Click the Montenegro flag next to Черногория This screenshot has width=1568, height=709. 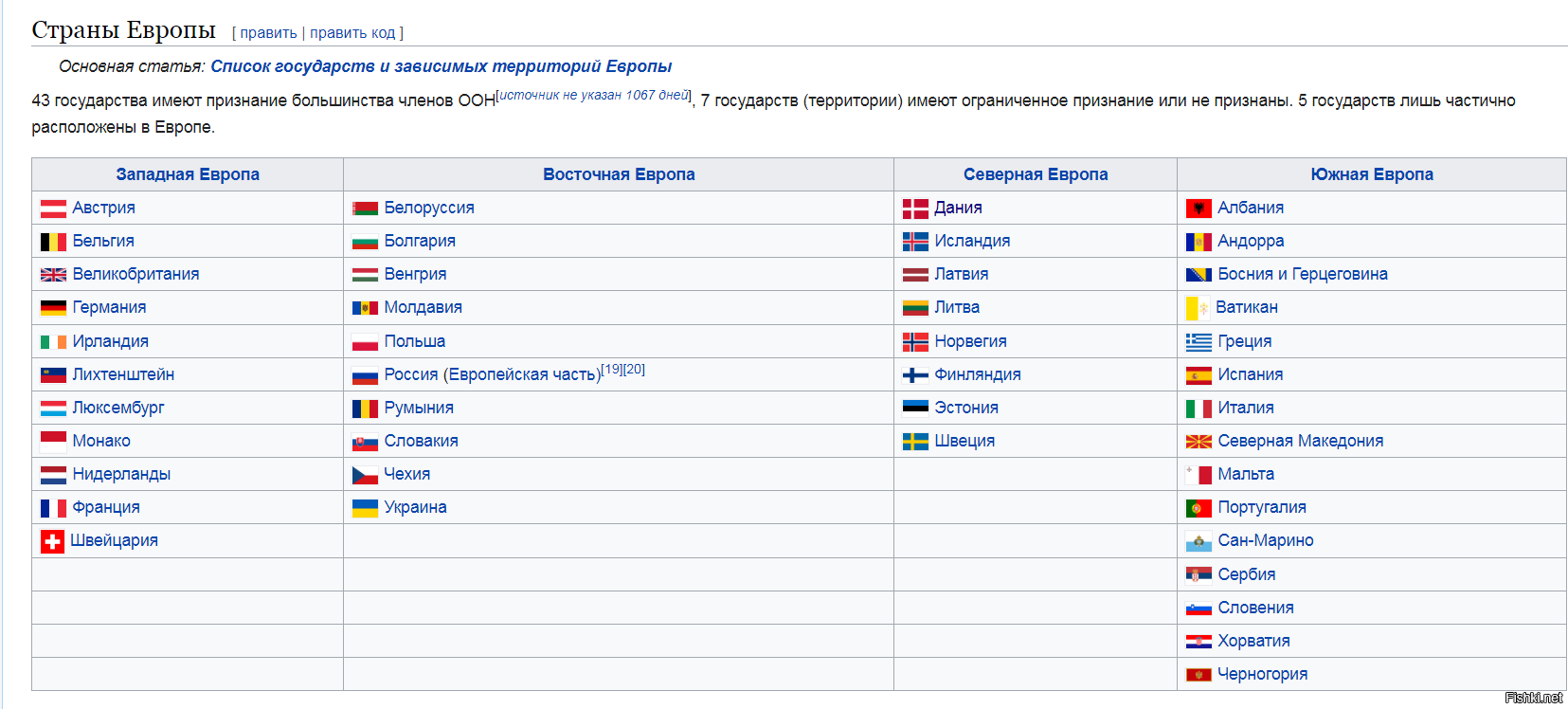click(1199, 675)
